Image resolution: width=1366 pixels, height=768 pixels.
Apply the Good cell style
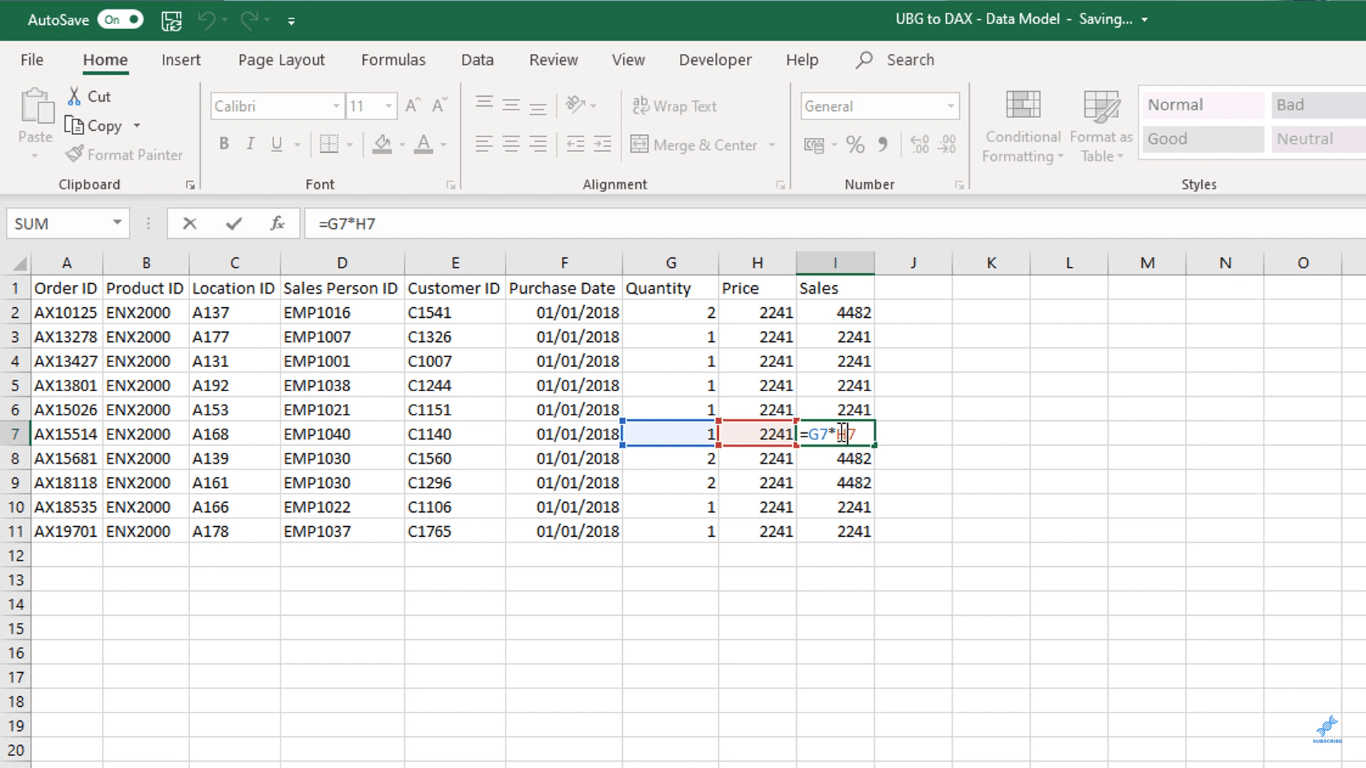[x=1203, y=139]
